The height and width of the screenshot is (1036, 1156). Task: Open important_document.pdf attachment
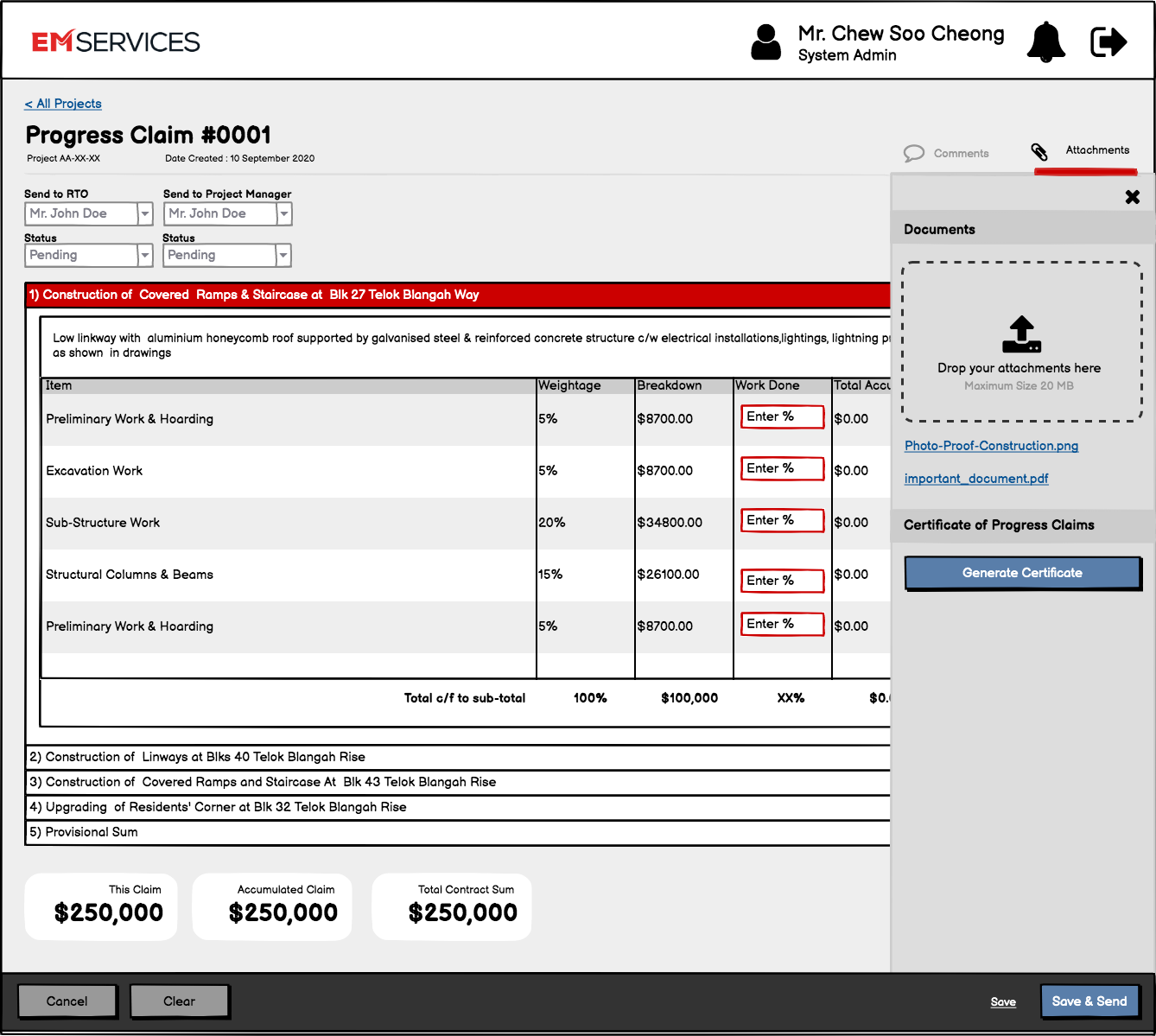[x=976, y=479]
